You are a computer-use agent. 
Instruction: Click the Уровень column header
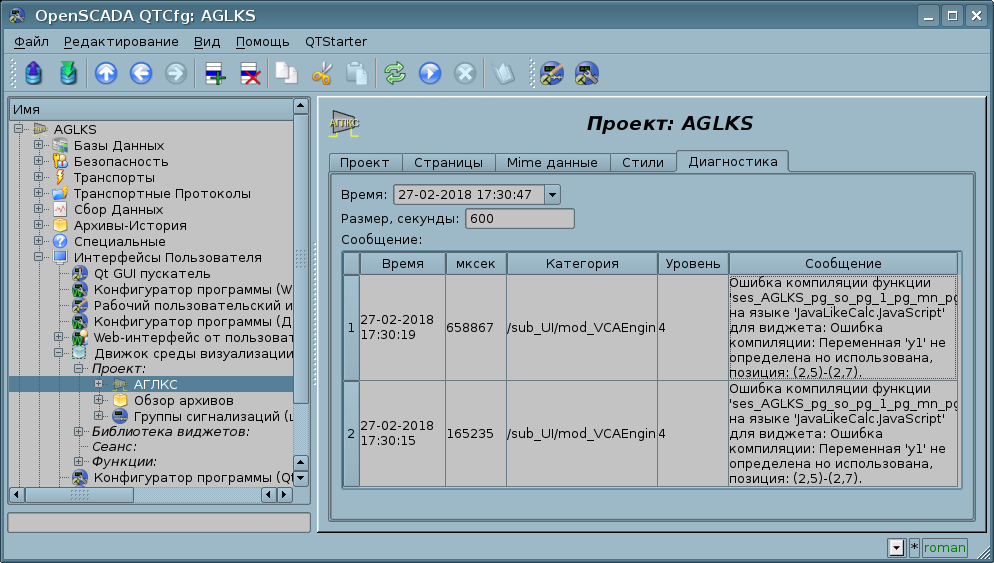[693, 264]
